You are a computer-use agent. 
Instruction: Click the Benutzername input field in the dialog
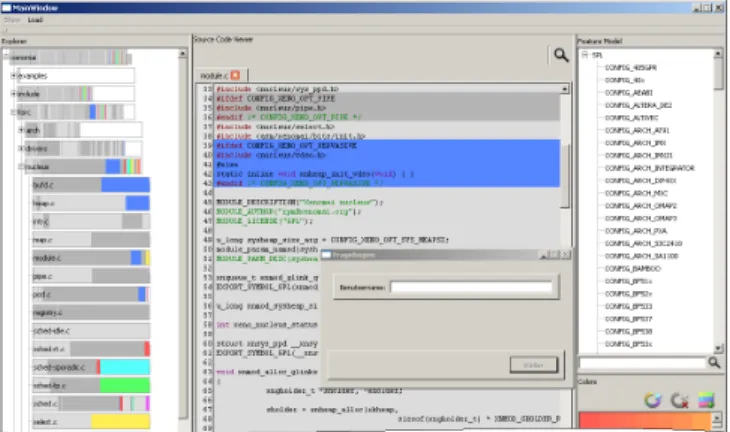(x=471, y=287)
